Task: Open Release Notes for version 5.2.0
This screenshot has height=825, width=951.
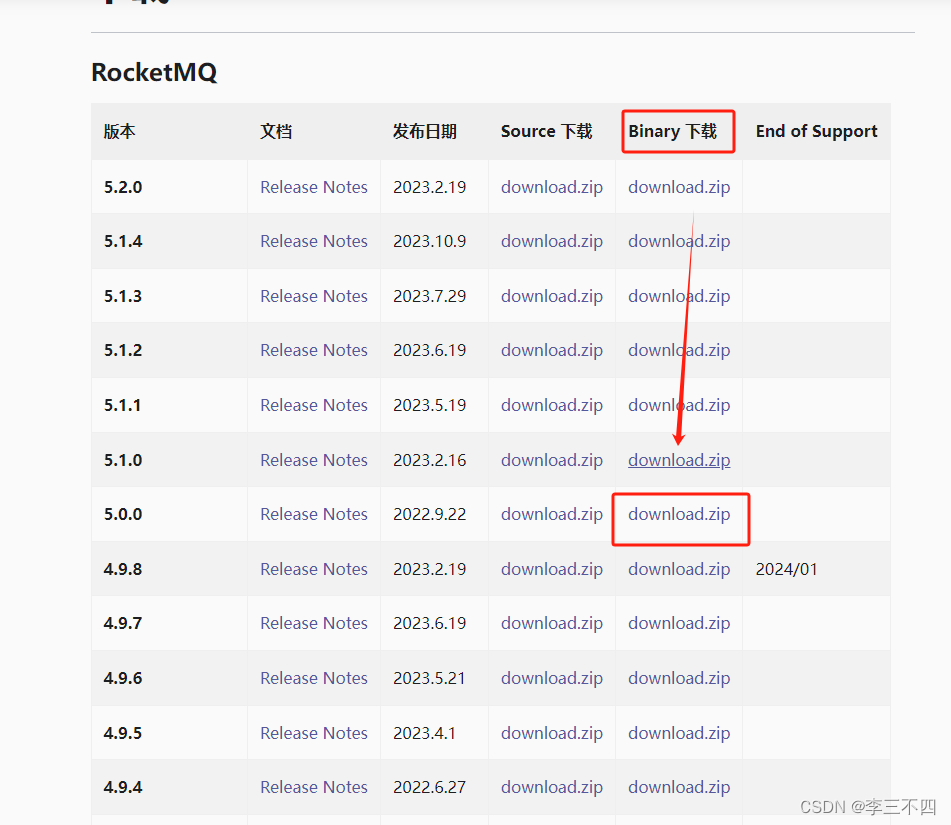Action: point(314,187)
